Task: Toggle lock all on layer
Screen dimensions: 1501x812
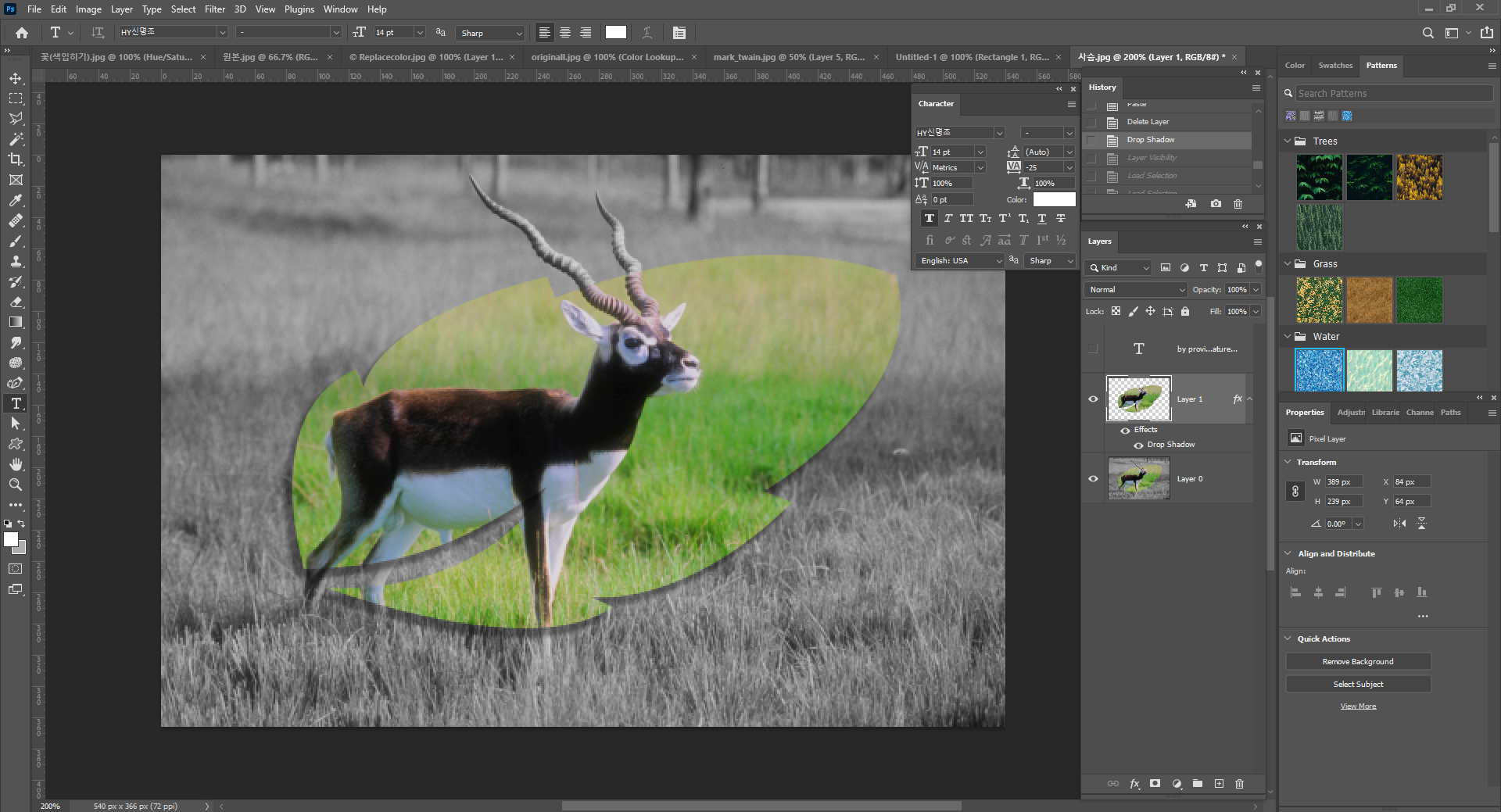Action: [x=1185, y=311]
